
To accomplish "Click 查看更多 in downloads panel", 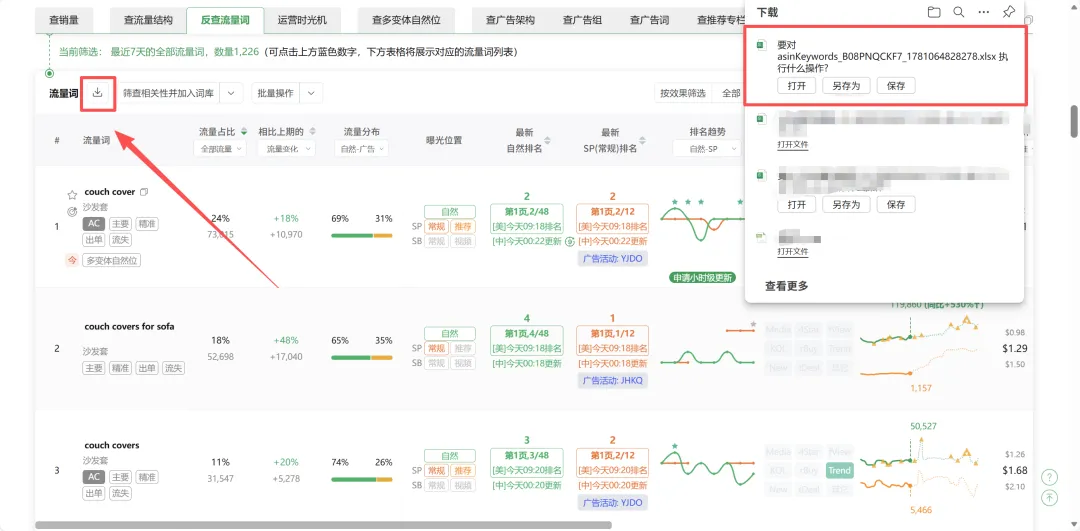I will (787, 286).
